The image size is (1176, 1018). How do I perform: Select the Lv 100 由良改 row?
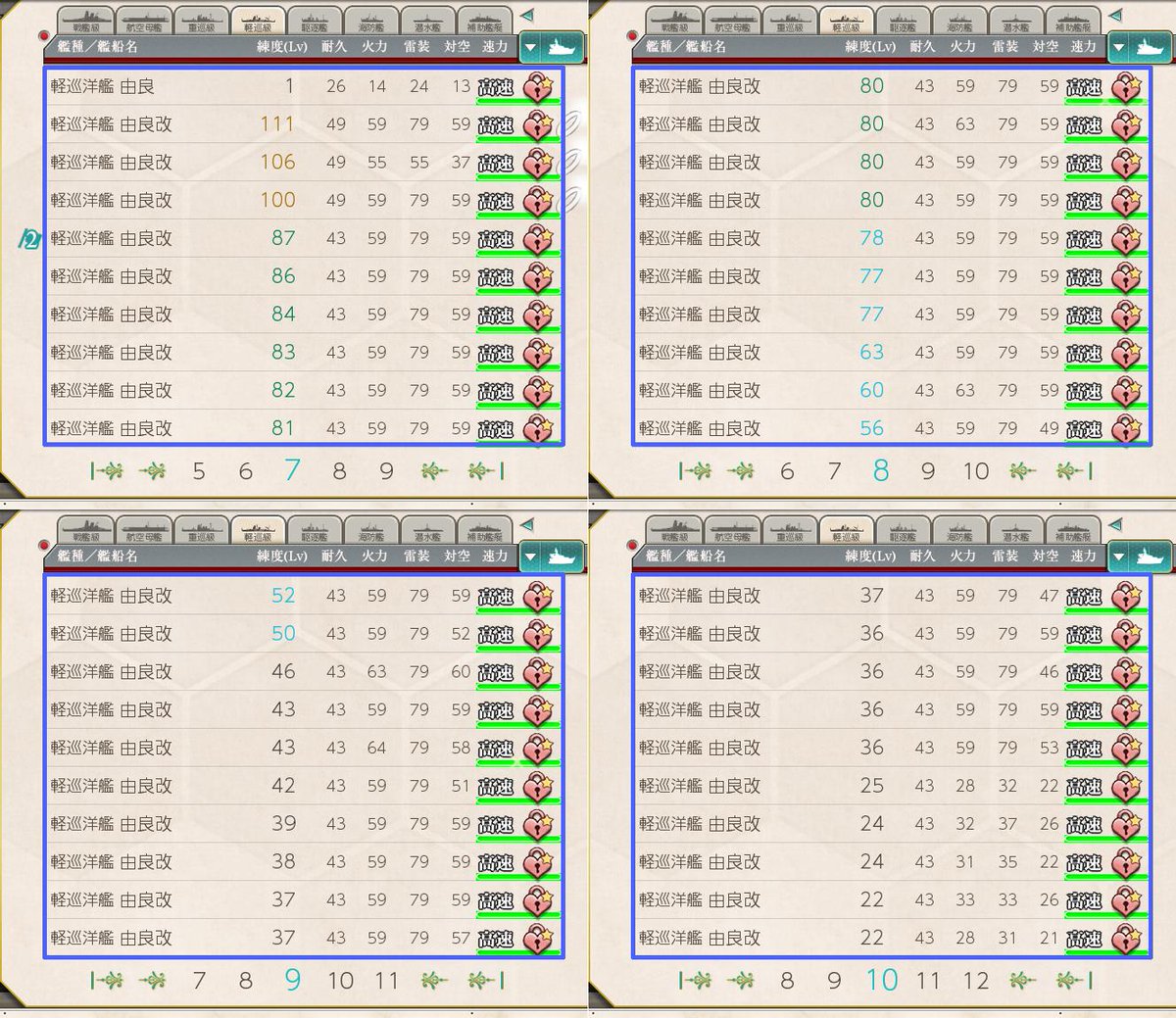click(304, 201)
